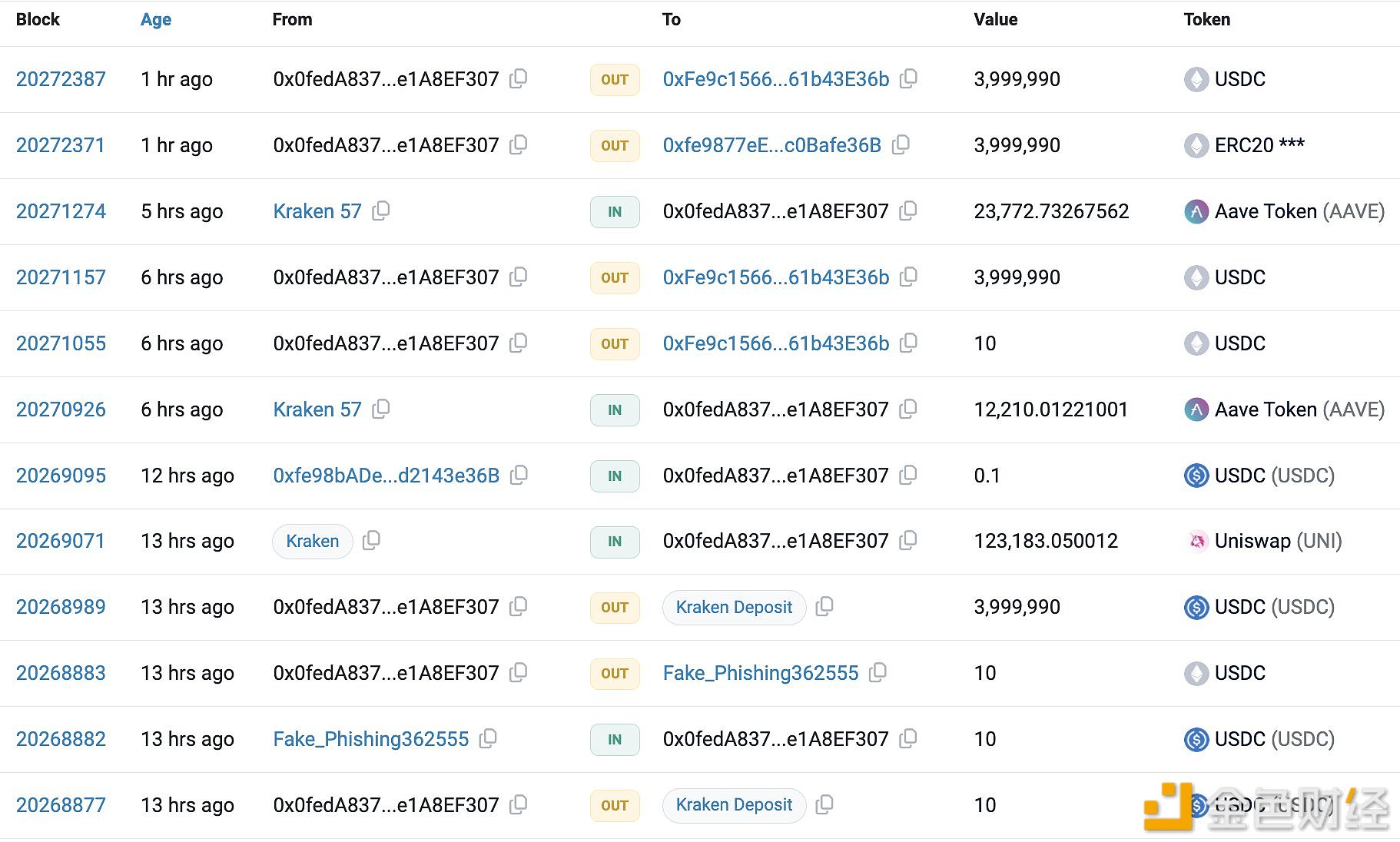Click the OUT badge in block 20272371 row
Image resolution: width=1400 pixels, height=842 pixels.
[x=615, y=145]
